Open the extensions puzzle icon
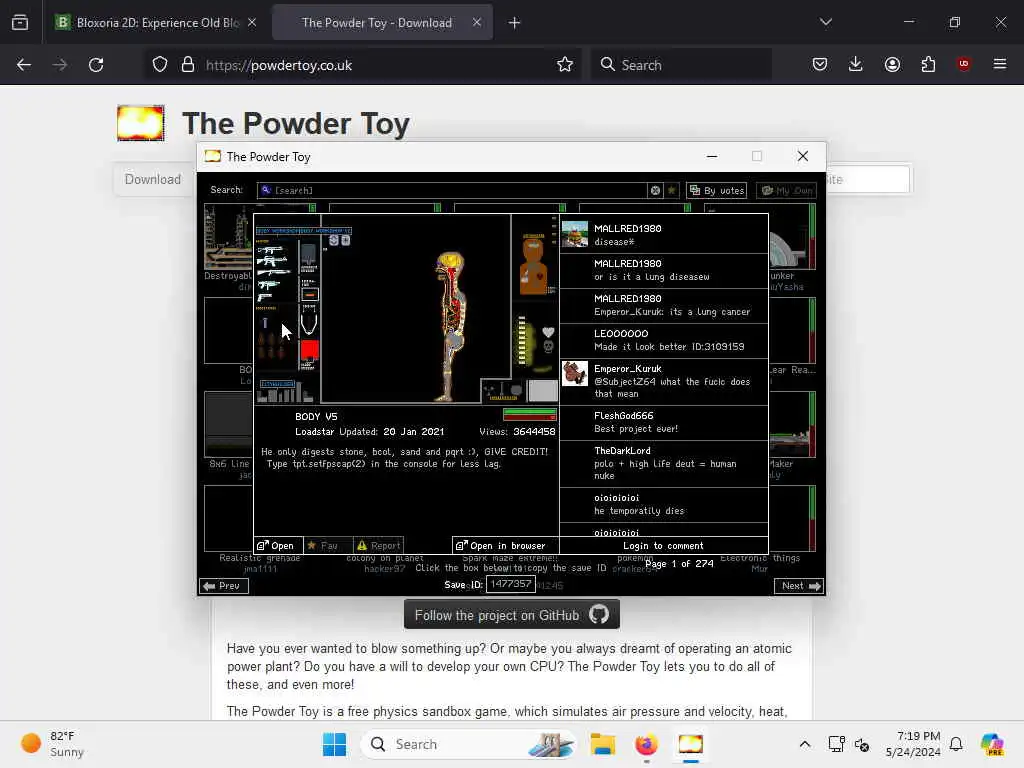 tap(928, 64)
